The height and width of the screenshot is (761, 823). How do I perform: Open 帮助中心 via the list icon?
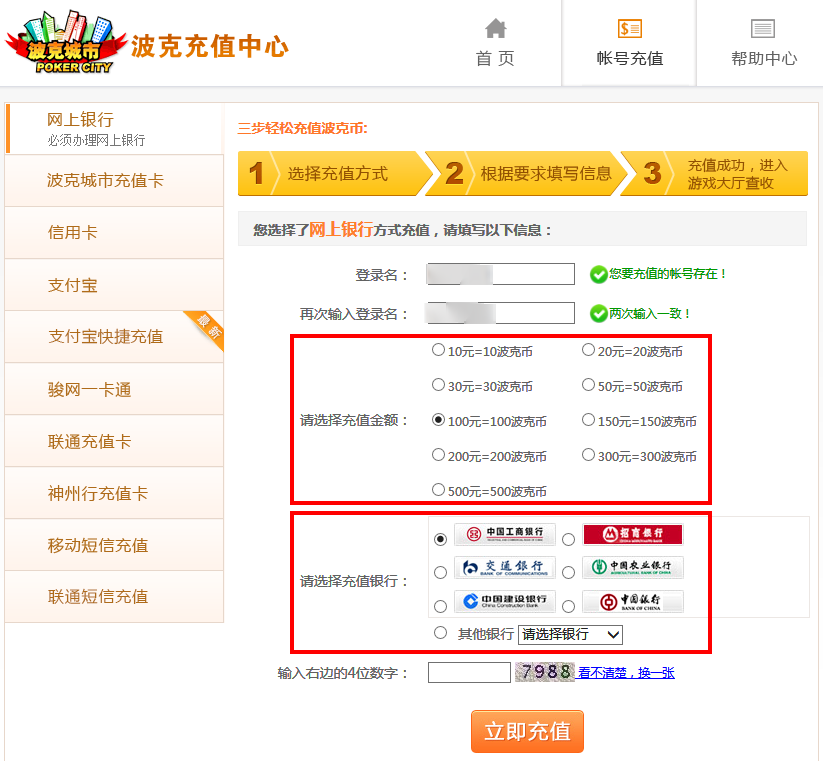tap(763, 28)
